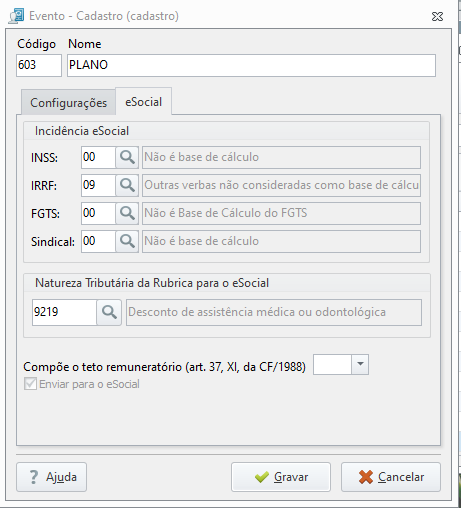
Task: Click the Evento window title icon
Action: tap(16, 16)
